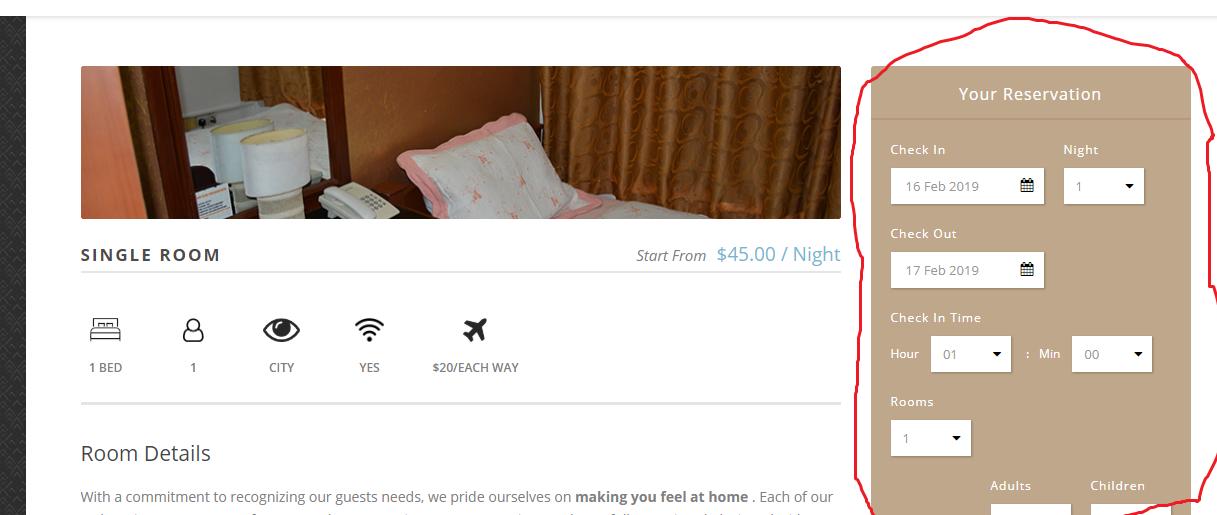This screenshot has width=1217, height=515.
Task: Click the $45.00 / Night price text
Action: pos(778,254)
